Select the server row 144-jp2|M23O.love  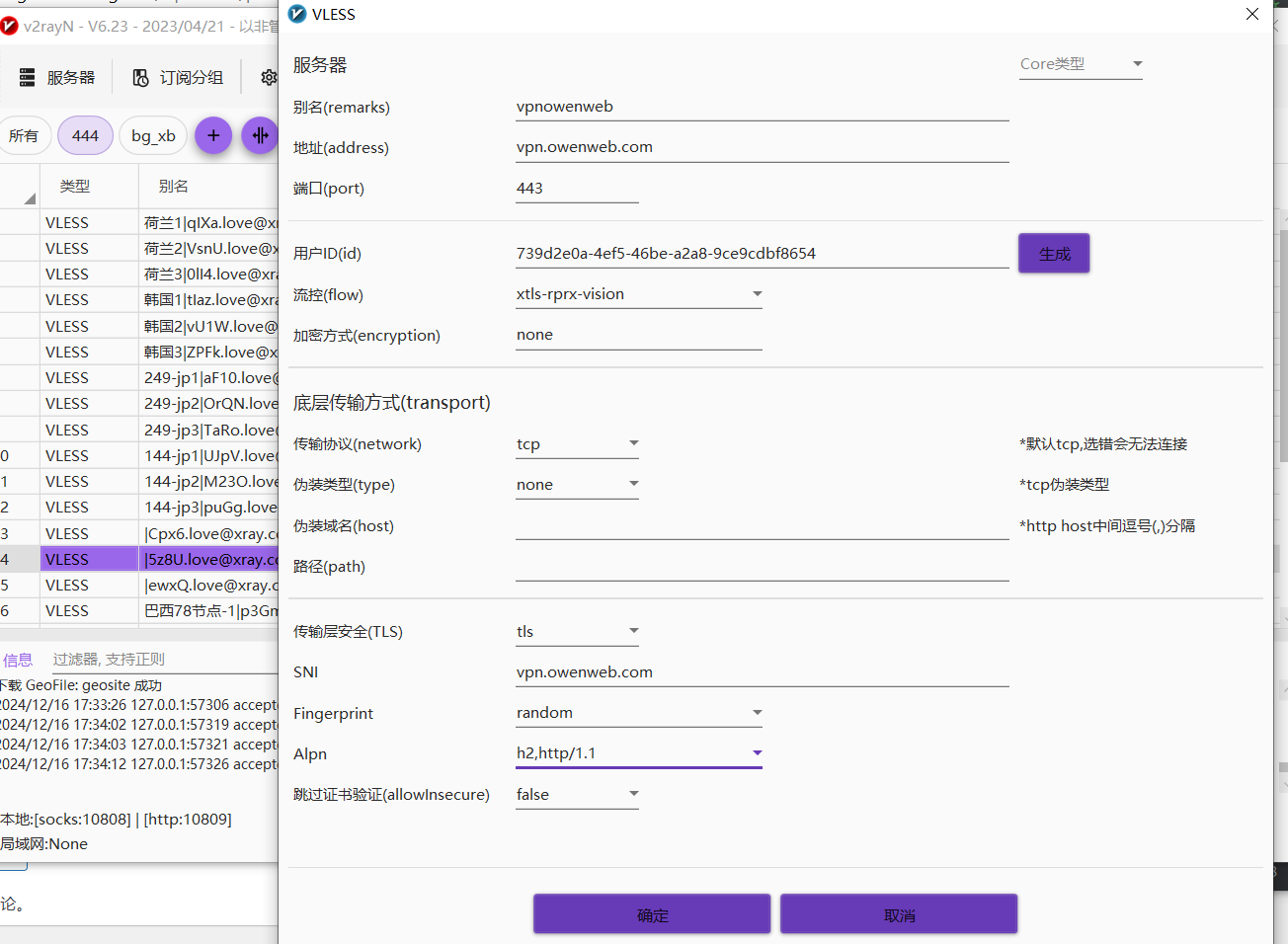(x=139, y=482)
